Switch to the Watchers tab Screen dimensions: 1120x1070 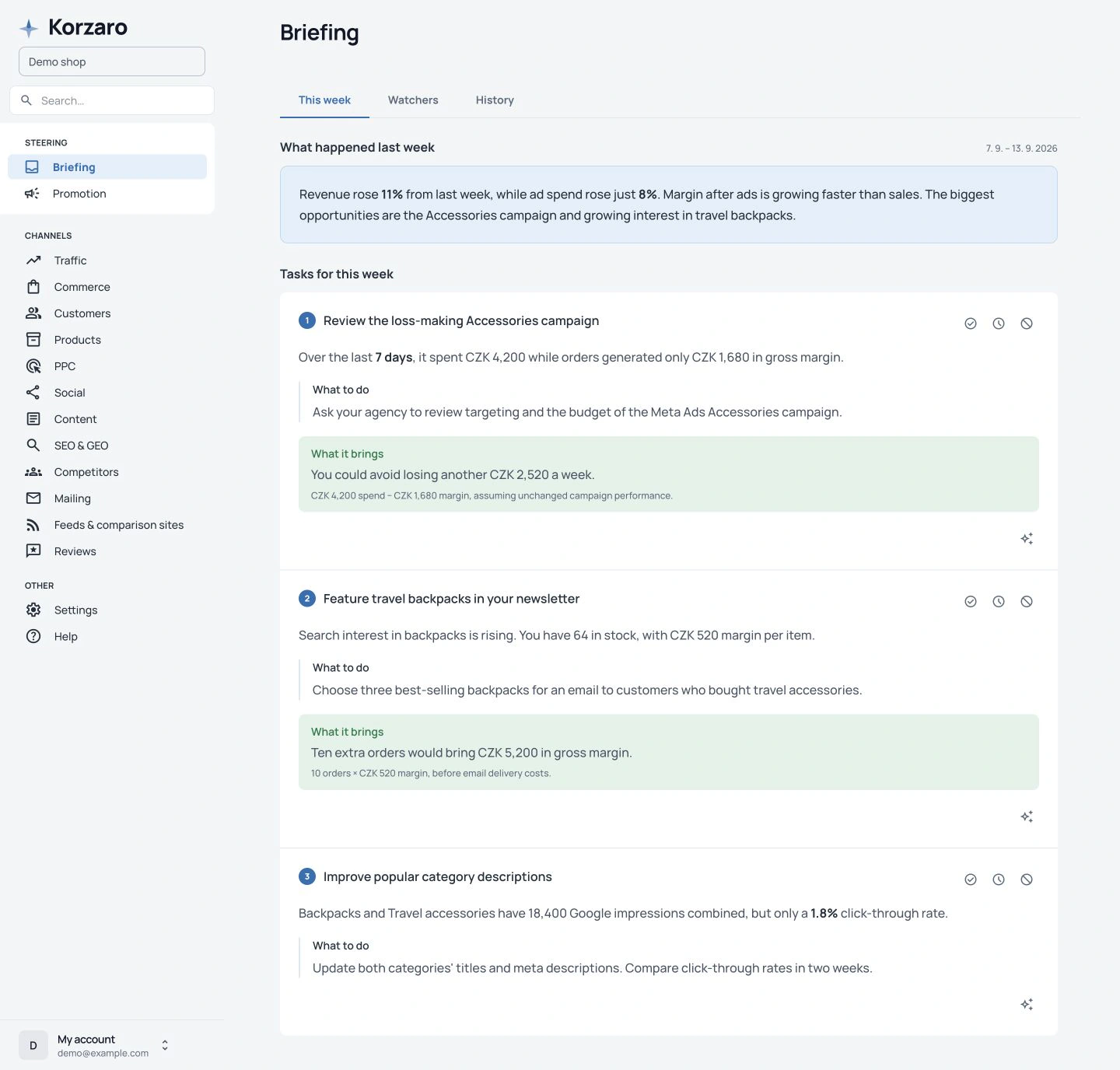[x=413, y=100]
